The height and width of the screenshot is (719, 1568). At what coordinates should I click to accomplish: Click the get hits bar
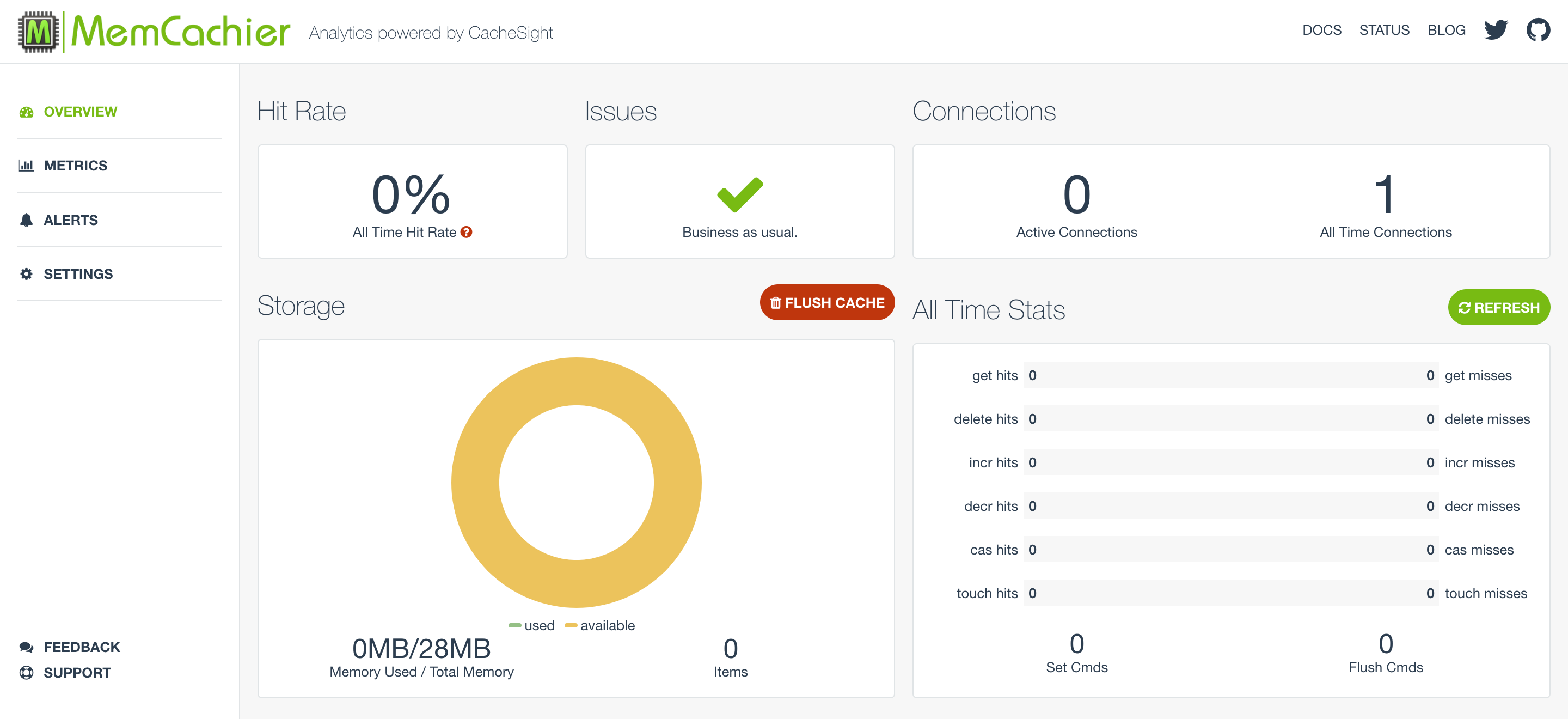(1231, 375)
